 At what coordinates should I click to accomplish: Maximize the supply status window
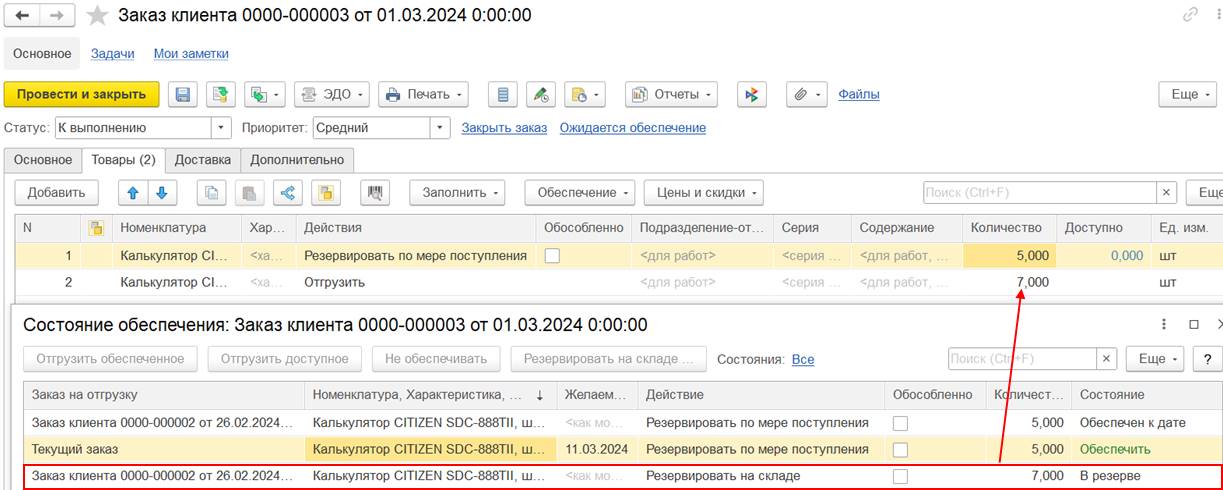tap(1193, 325)
